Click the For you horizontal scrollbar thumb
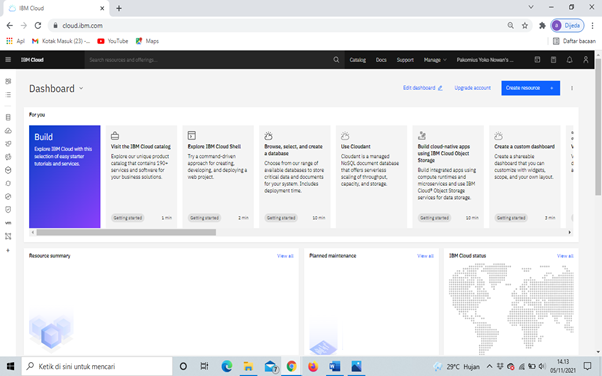 click(x=126, y=232)
